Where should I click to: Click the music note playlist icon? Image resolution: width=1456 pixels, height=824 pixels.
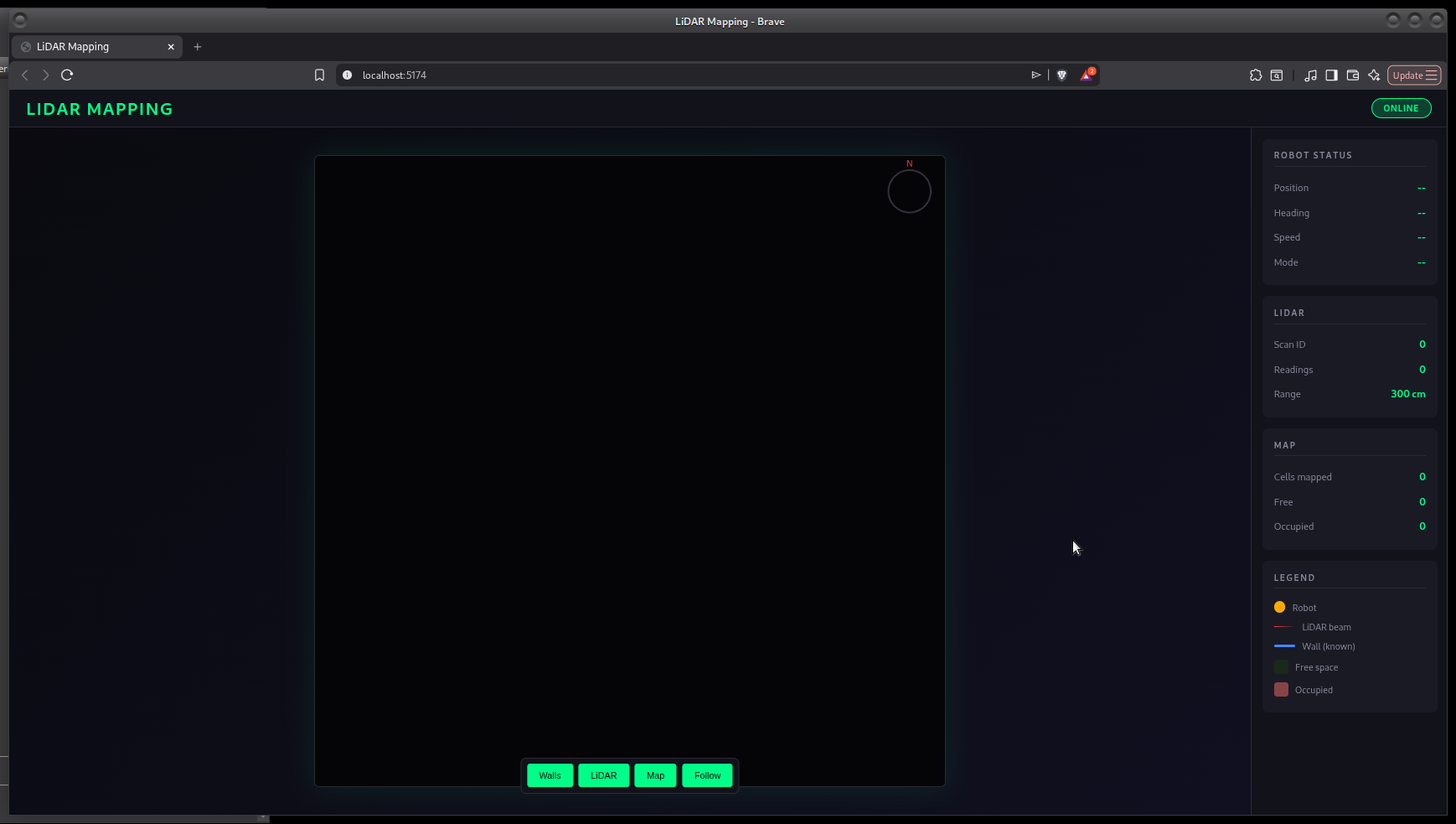click(1310, 75)
